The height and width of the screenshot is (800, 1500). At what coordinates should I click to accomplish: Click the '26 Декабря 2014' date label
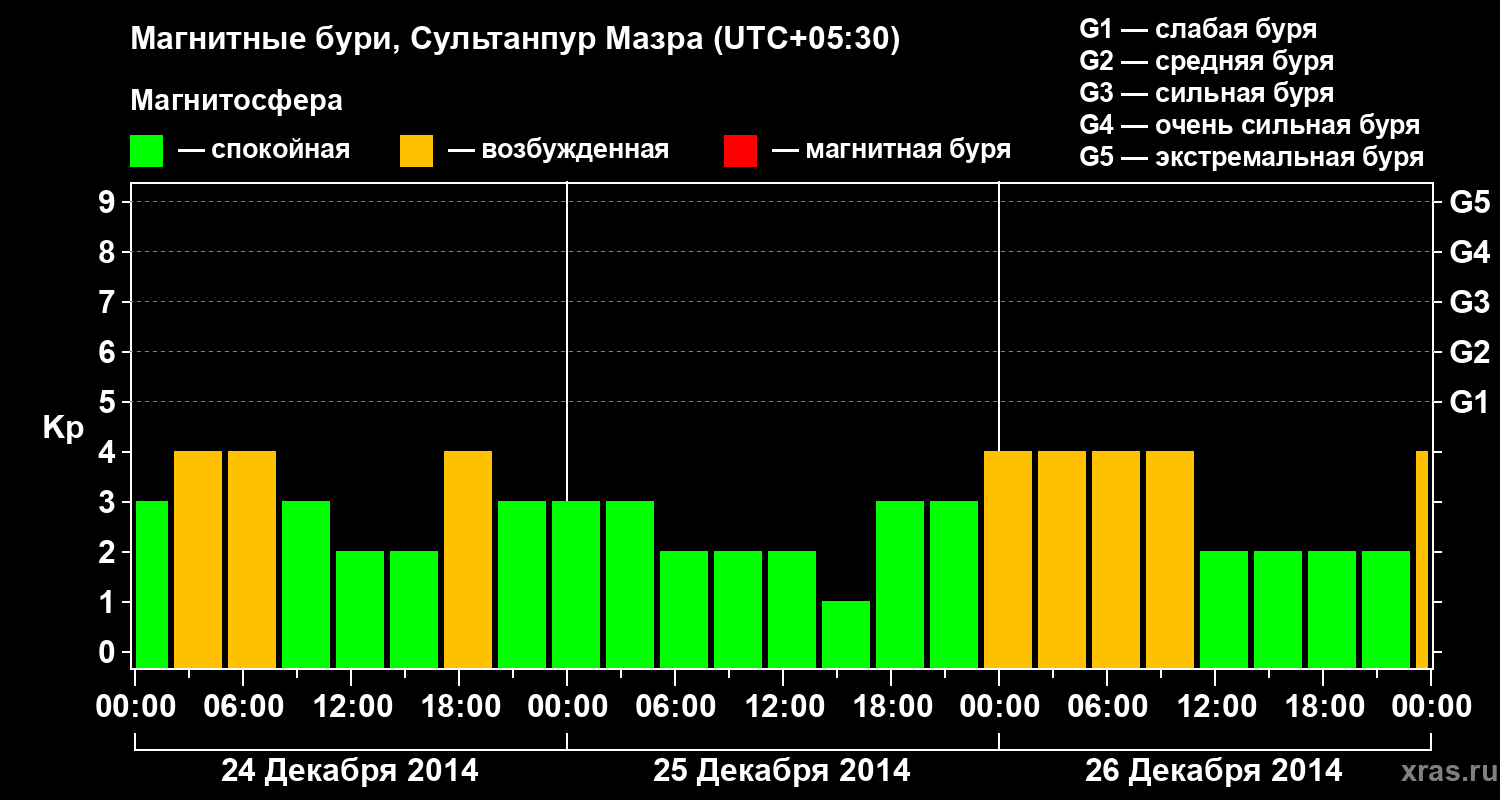point(1214,771)
